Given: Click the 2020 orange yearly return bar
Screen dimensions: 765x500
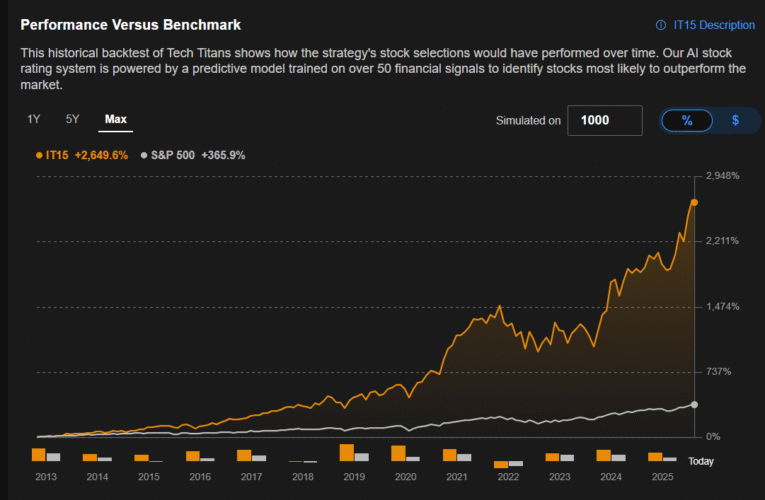Looking at the screenshot, I should coord(398,453).
